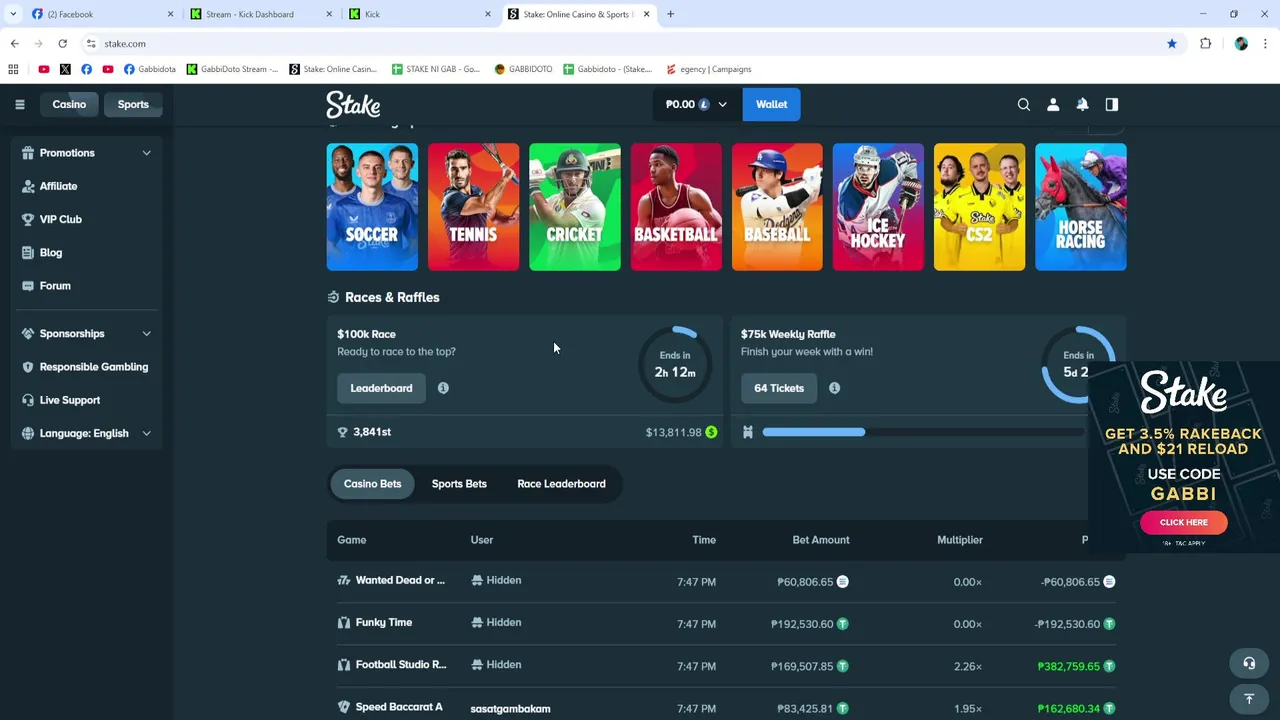Image resolution: width=1280 pixels, height=720 pixels.
Task: Click the Litecoin currency icon in balance
Action: pyautogui.click(x=704, y=104)
